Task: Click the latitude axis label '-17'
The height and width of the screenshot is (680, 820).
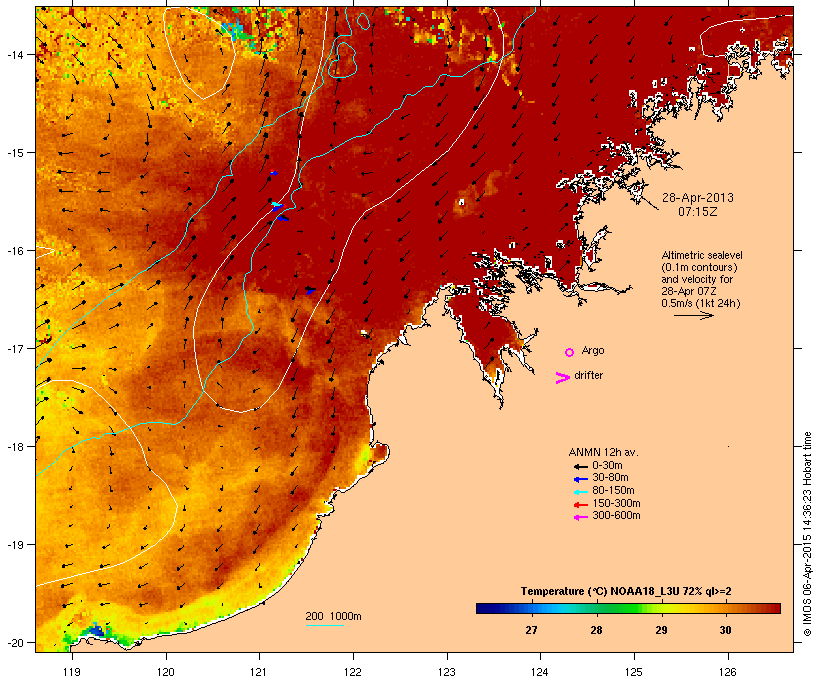Action: pyautogui.click(x=15, y=348)
